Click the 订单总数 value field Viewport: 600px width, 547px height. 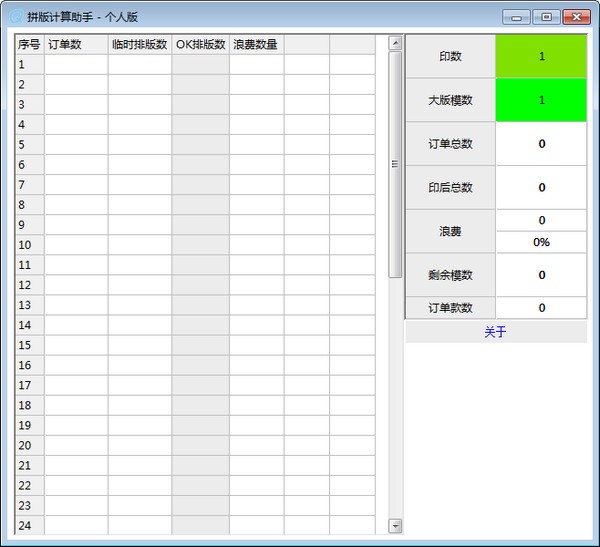pyautogui.click(x=541, y=144)
